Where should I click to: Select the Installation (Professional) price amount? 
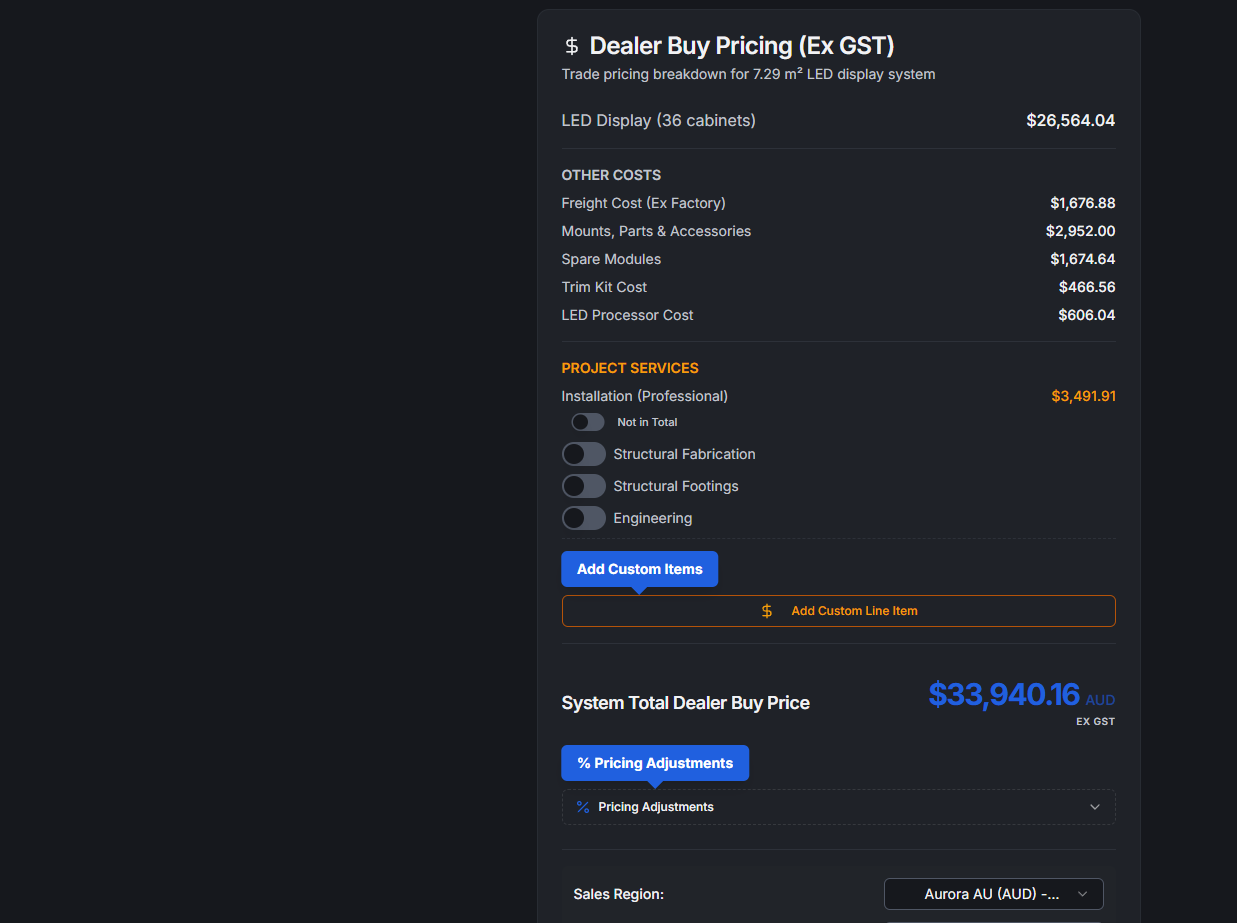(1084, 396)
